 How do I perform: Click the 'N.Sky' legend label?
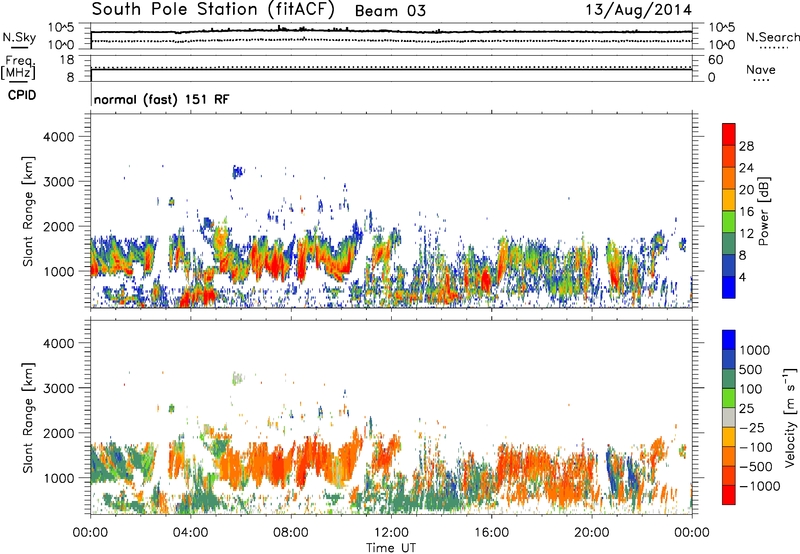19,37
